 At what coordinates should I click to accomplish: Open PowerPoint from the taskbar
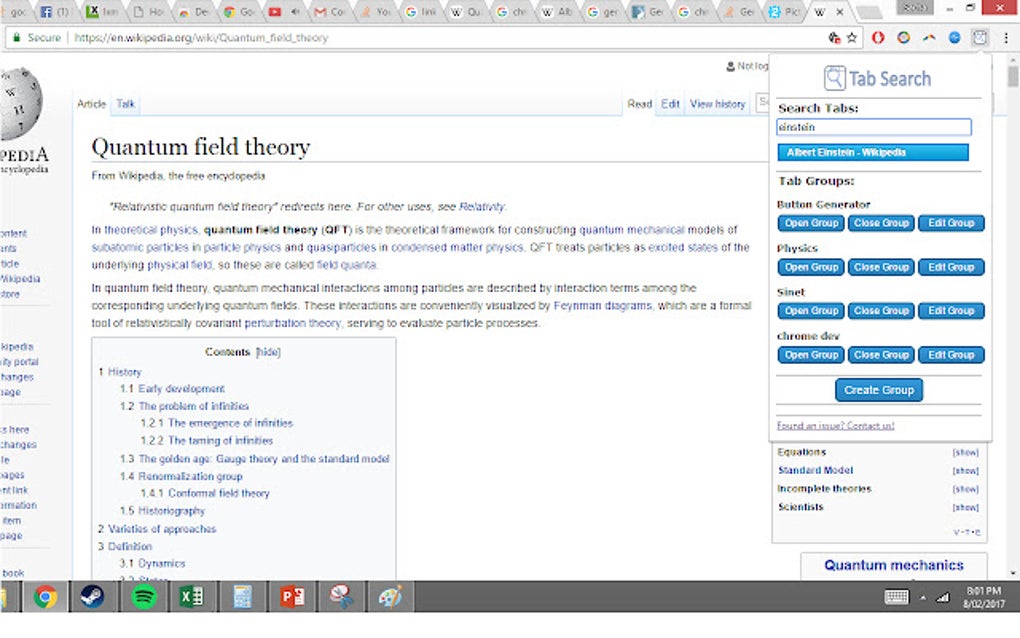pyautogui.click(x=293, y=596)
